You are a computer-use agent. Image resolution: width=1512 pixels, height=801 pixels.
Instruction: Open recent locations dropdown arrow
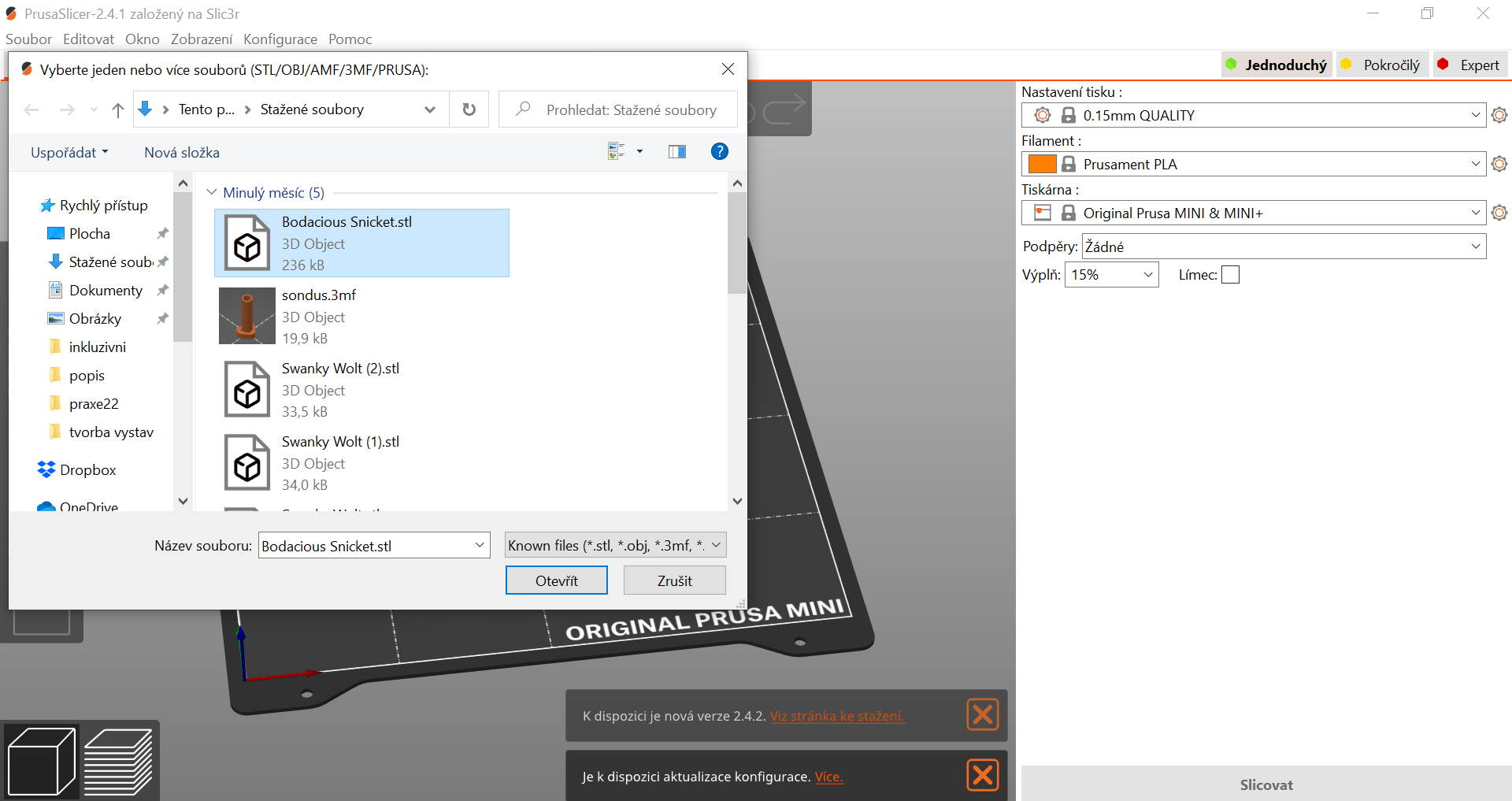click(94, 109)
